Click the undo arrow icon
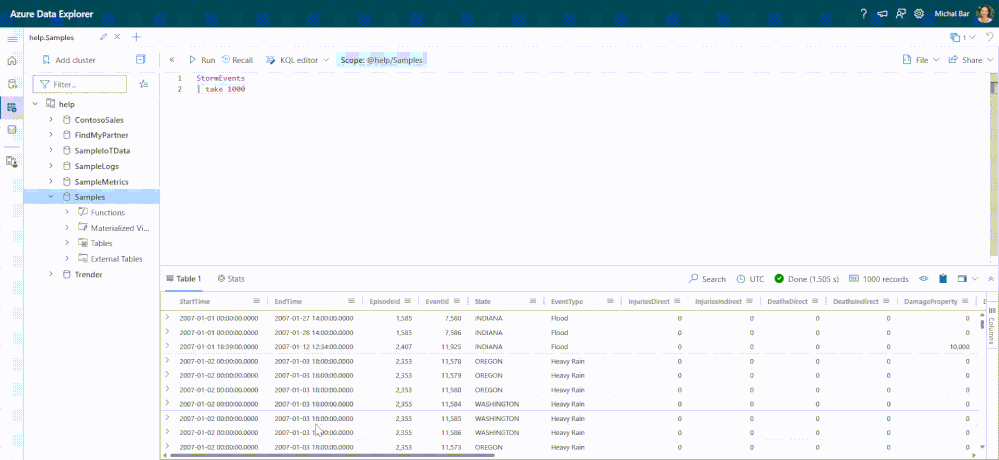Viewport: 999px width, 460px height. pyautogui.click(x=989, y=37)
